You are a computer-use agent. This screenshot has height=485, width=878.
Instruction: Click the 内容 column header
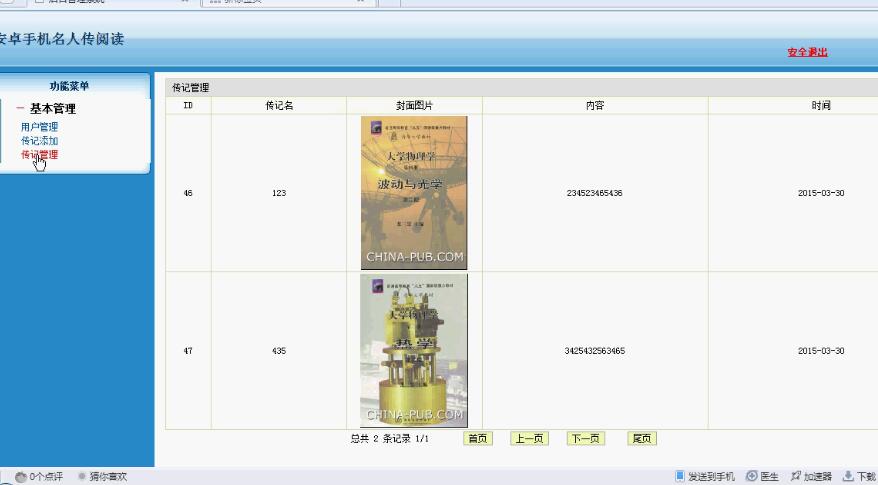595,105
